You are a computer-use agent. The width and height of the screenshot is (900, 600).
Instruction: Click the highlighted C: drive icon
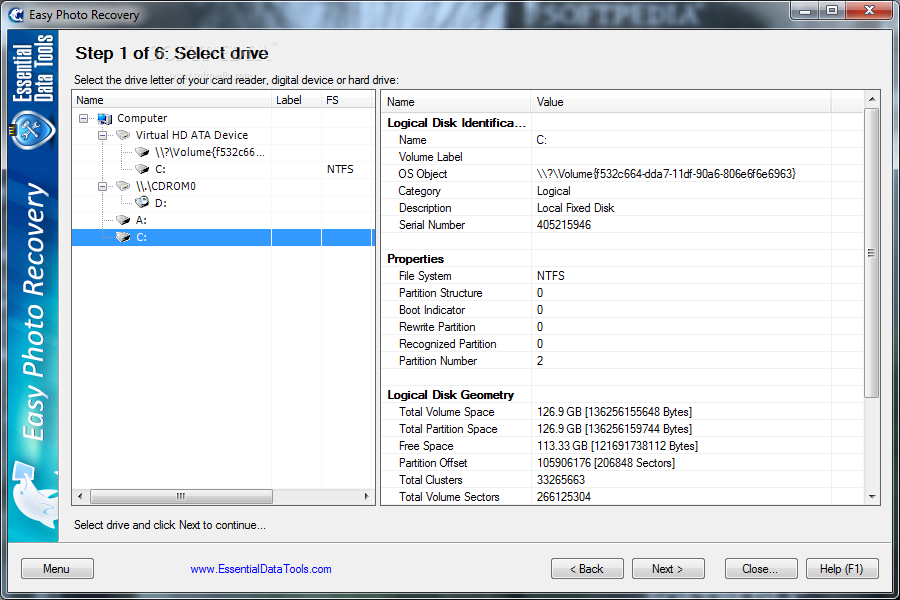click(123, 237)
